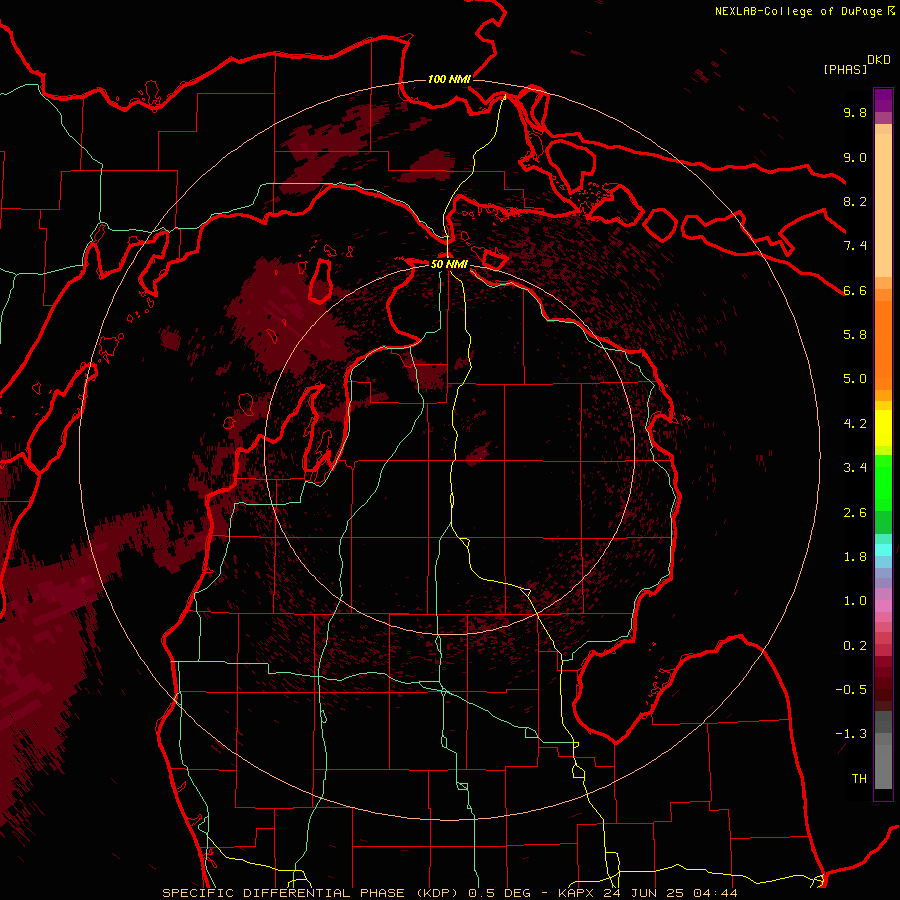Select the 5.8 legend scale value
This screenshot has height=900, width=900.
click(x=855, y=334)
